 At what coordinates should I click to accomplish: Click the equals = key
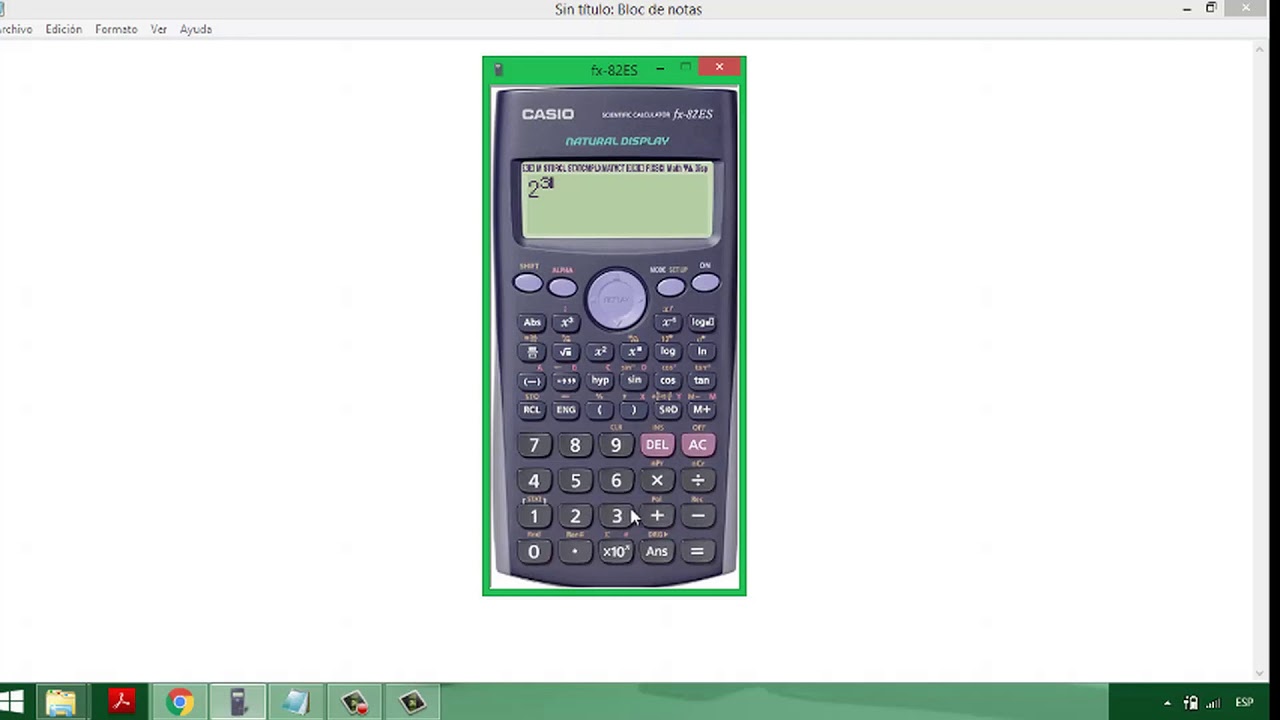pyautogui.click(x=698, y=552)
